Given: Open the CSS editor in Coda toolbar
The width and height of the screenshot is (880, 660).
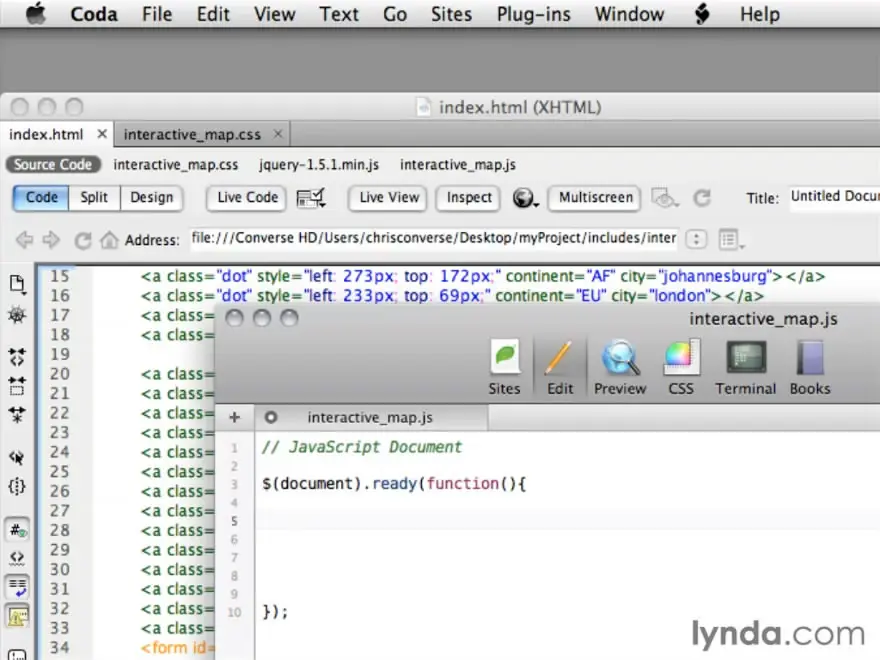Looking at the screenshot, I should 681,366.
